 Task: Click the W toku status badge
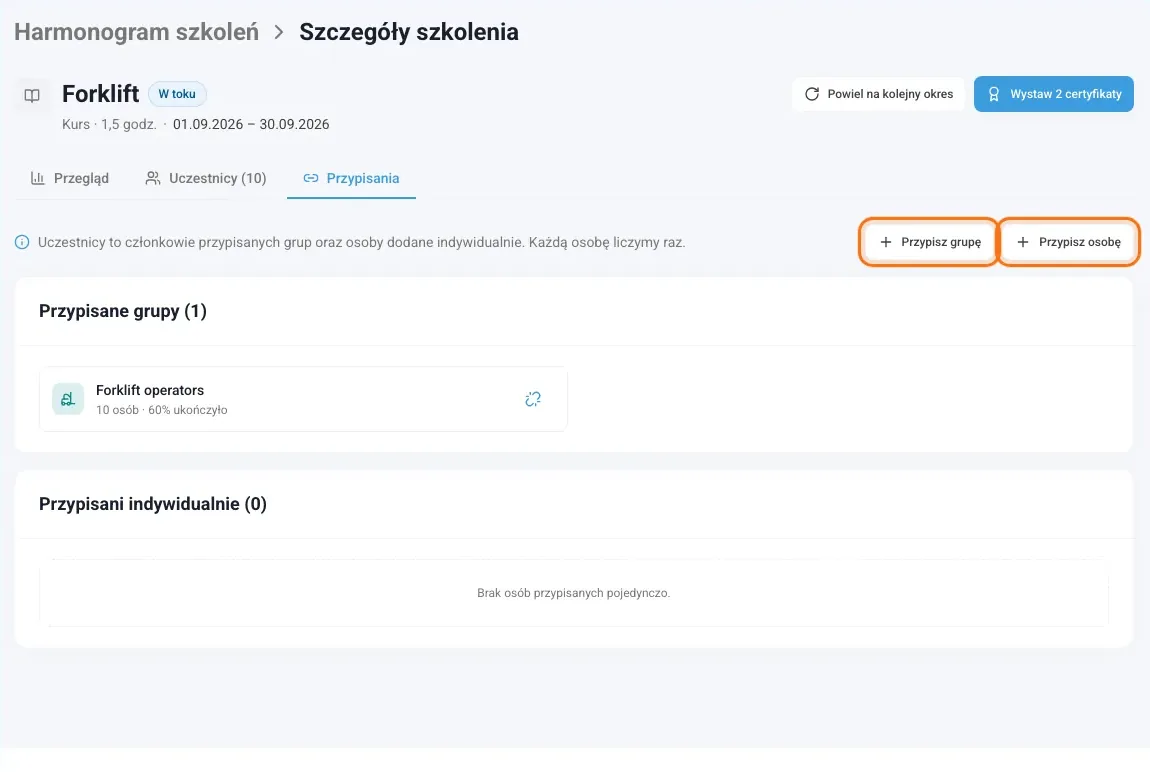tap(177, 94)
